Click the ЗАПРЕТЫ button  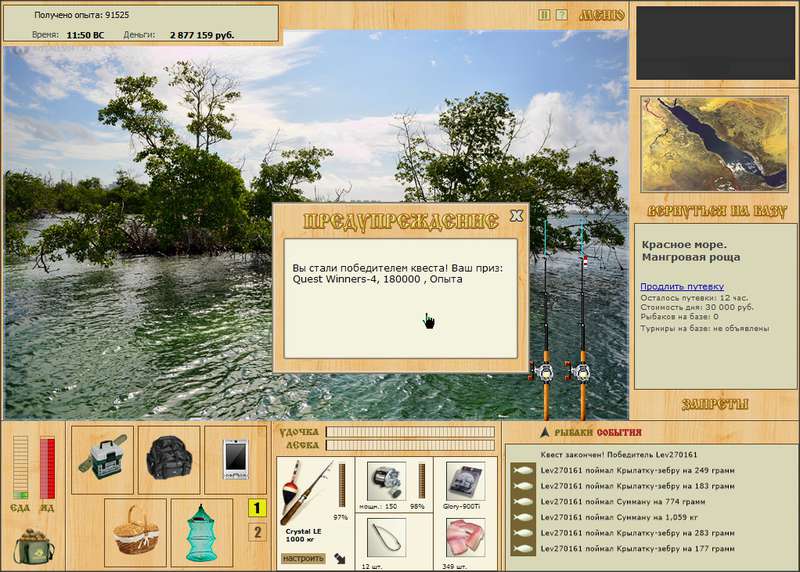715,405
